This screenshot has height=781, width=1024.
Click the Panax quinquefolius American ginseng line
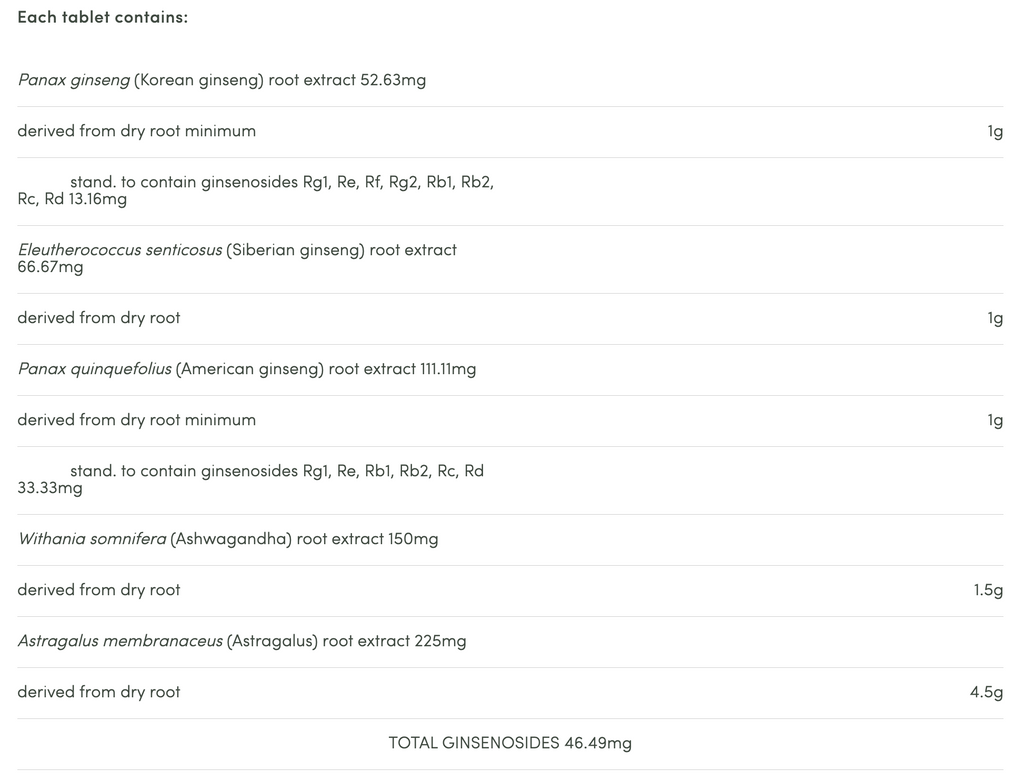coord(246,369)
